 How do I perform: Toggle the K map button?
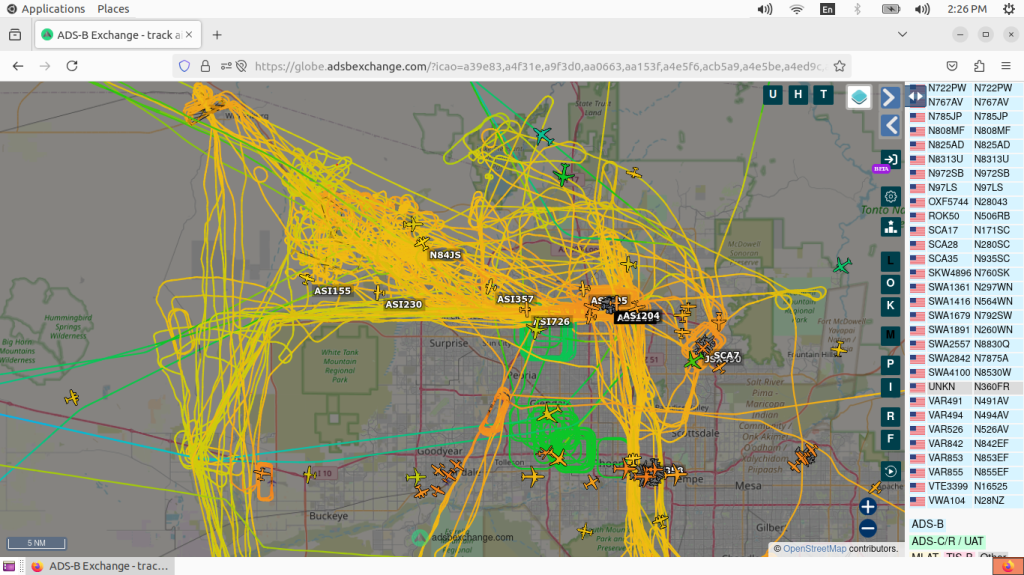point(890,306)
